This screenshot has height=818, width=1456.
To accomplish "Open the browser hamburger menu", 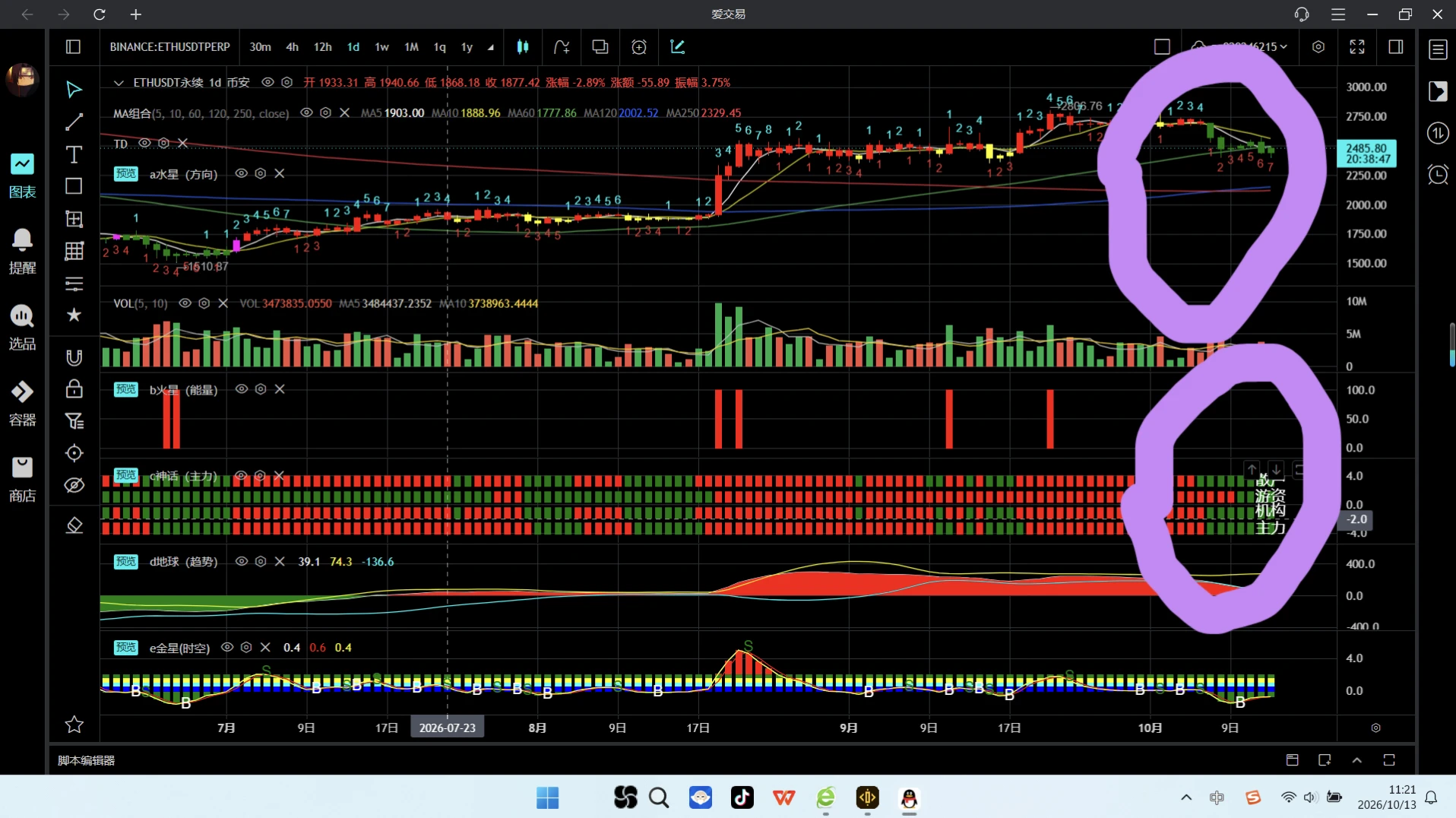I will click(1338, 14).
